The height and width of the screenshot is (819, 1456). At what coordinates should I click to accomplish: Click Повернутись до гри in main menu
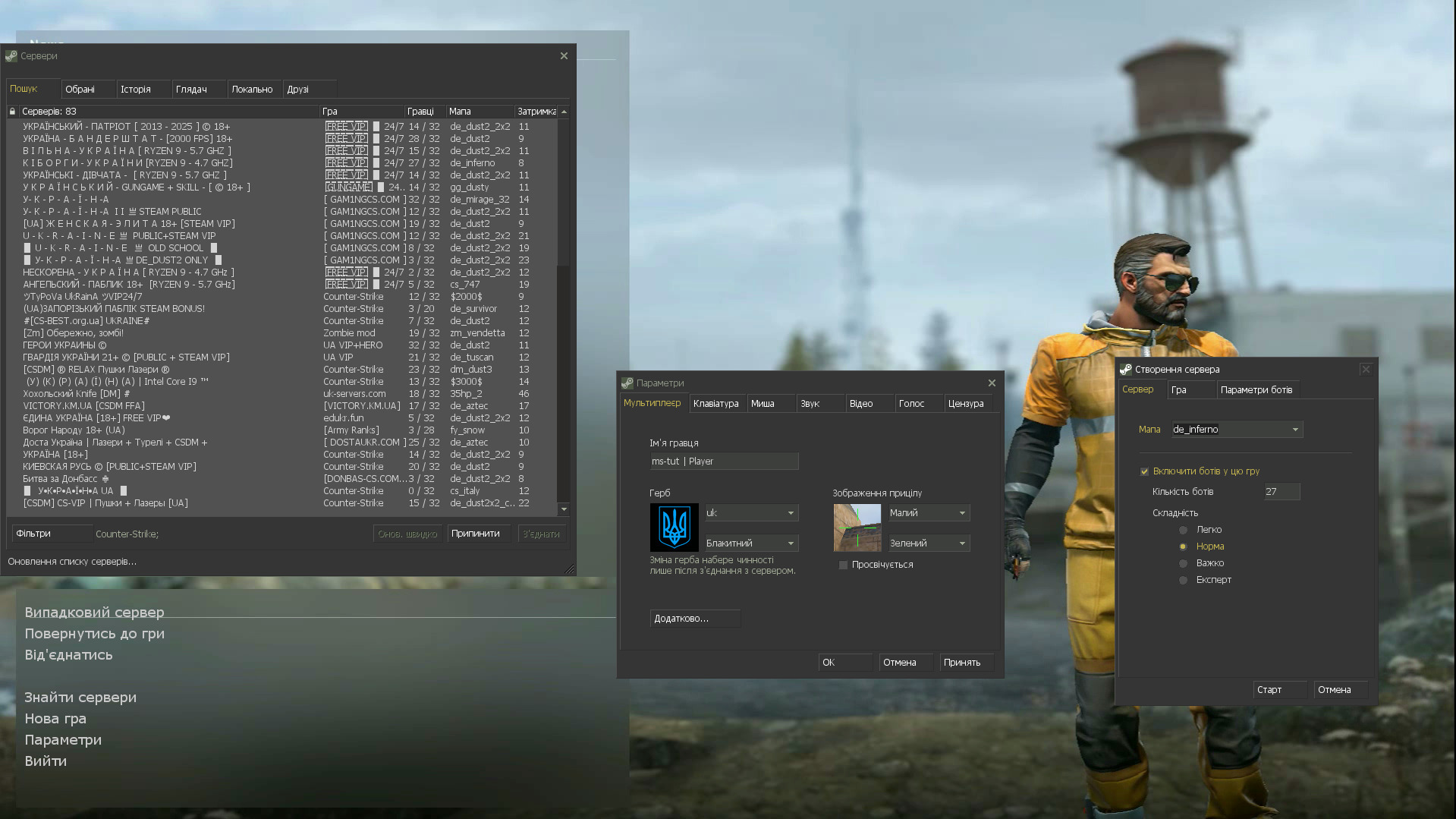click(x=94, y=634)
